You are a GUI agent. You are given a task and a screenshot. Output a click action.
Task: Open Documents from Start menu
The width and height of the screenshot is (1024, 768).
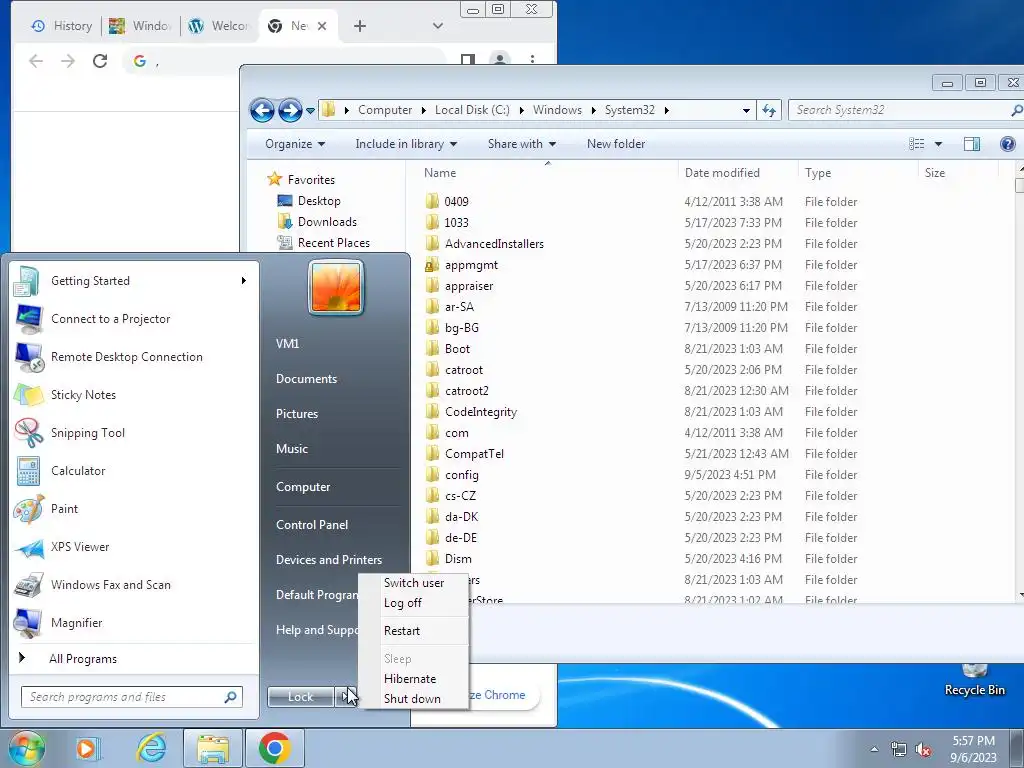(306, 379)
